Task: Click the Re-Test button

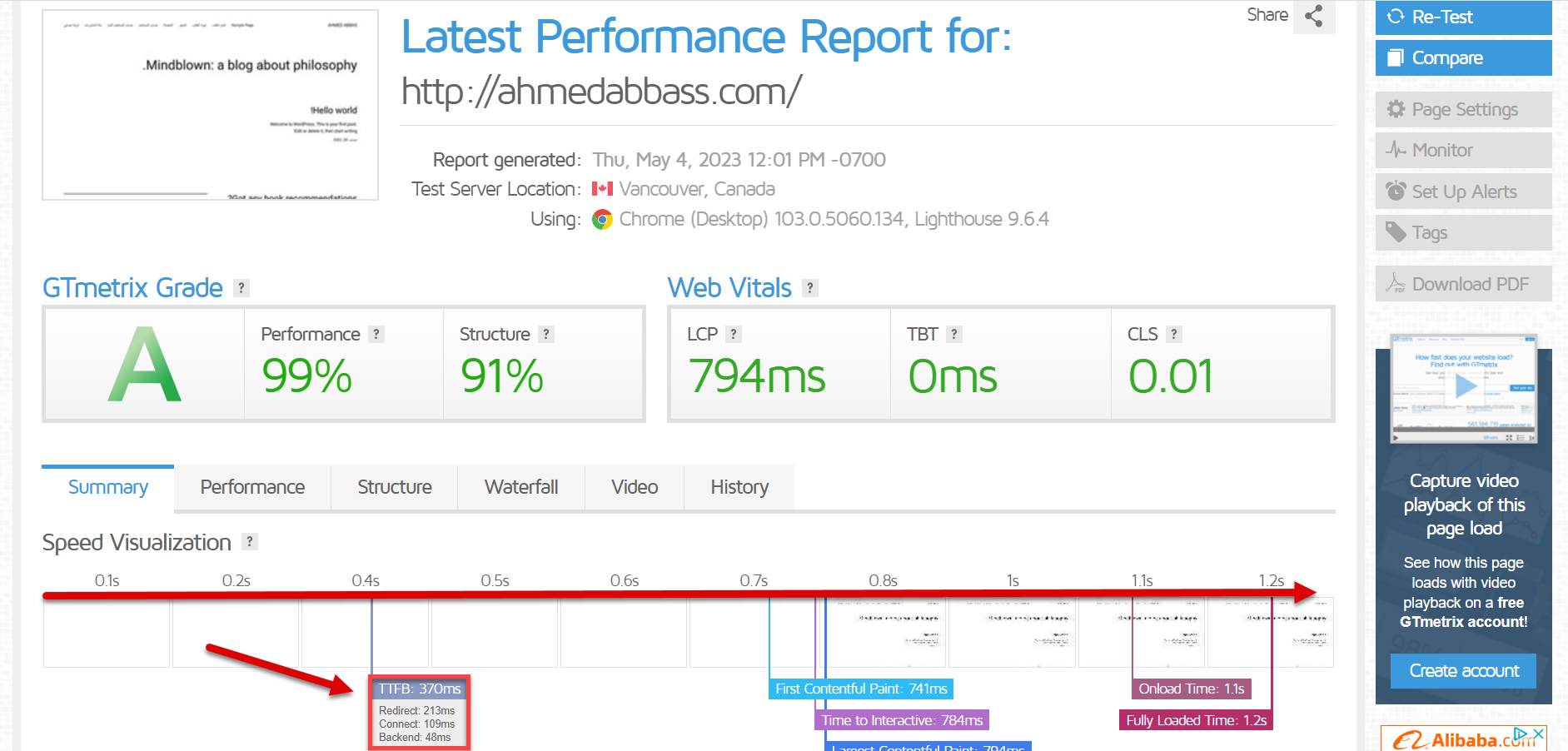Action: click(1464, 17)
